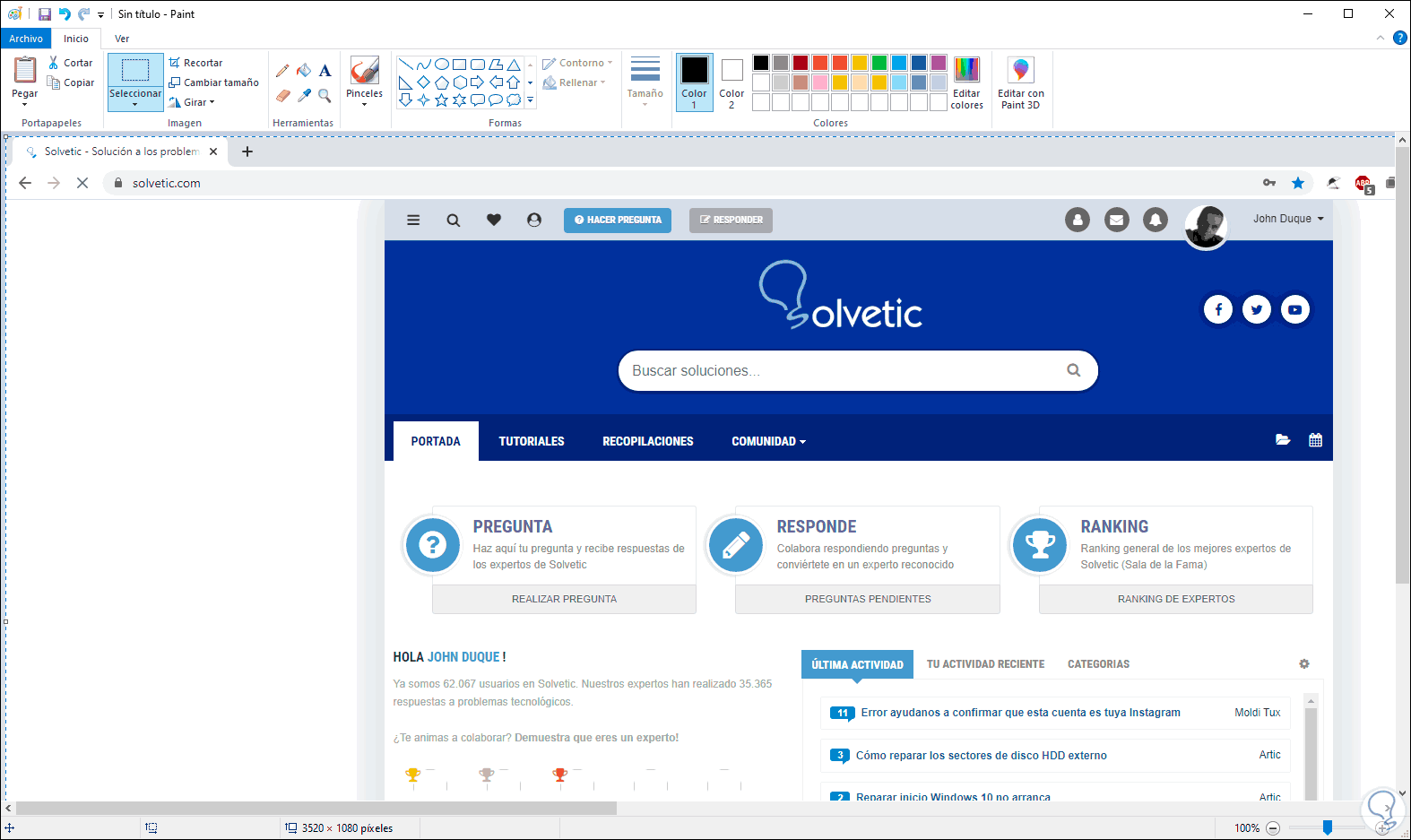The width and height of the screenshot is (1411, 840).
Task: Activate the Seleccionar rectangular selection tool
Action: pyautogui.click(x=135, y=70)
